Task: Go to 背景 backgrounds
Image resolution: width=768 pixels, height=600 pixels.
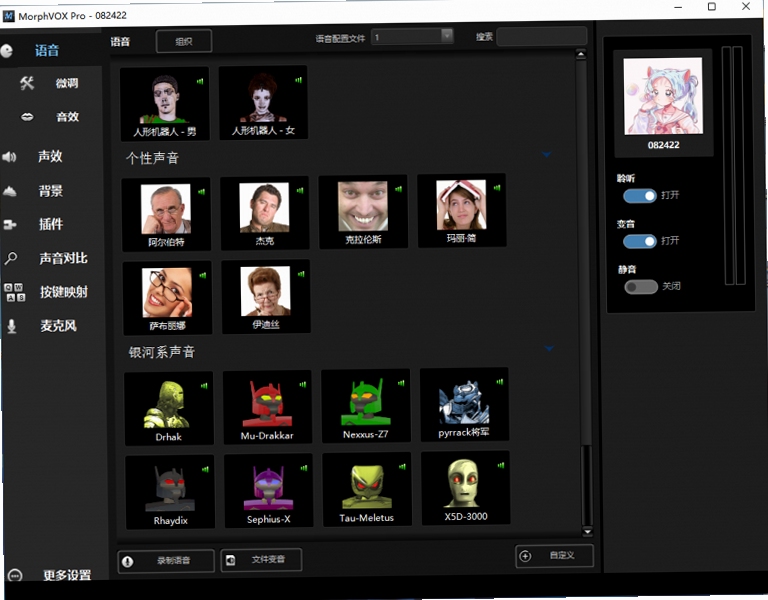Action: tap(51, 191)
